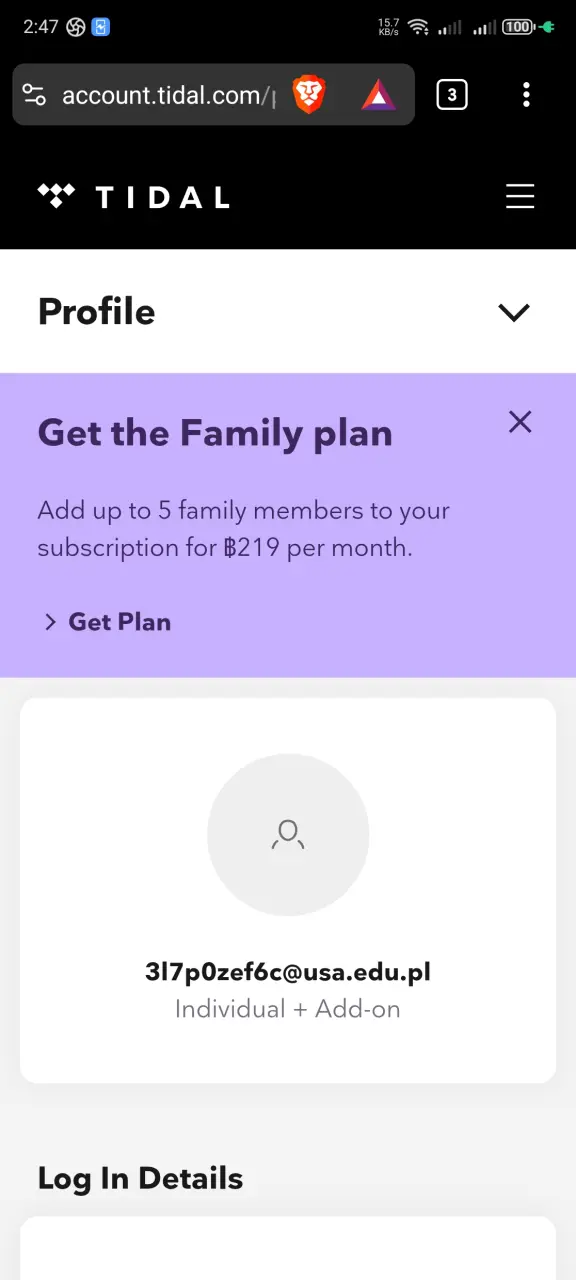Open the browser three-dot menu
The width and height of the screenshot is (576, 1280).
click(x=526, y=95)
